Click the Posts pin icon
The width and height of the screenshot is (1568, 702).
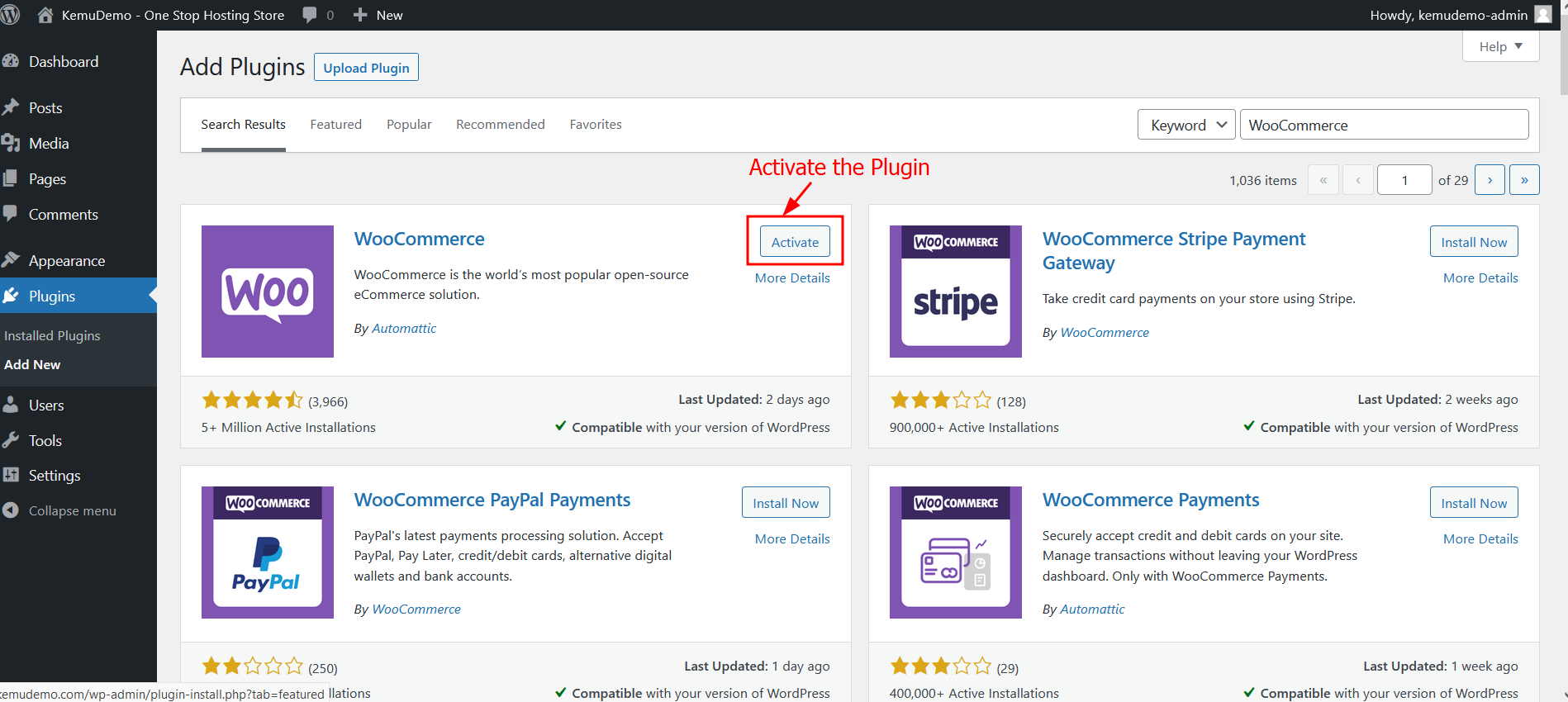pyautogui.click(x=11, y=107)
